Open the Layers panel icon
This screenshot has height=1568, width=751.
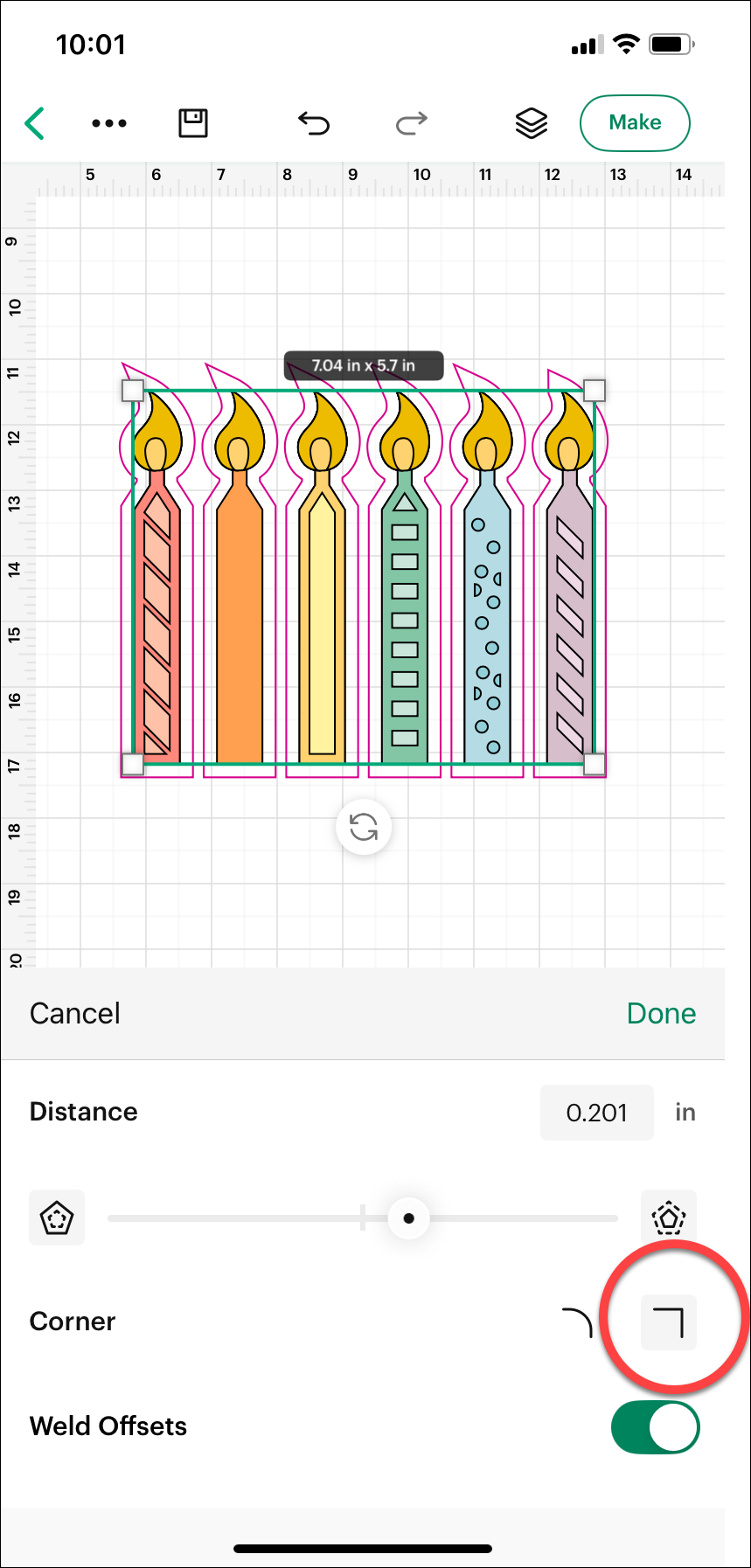coord(532,123)
